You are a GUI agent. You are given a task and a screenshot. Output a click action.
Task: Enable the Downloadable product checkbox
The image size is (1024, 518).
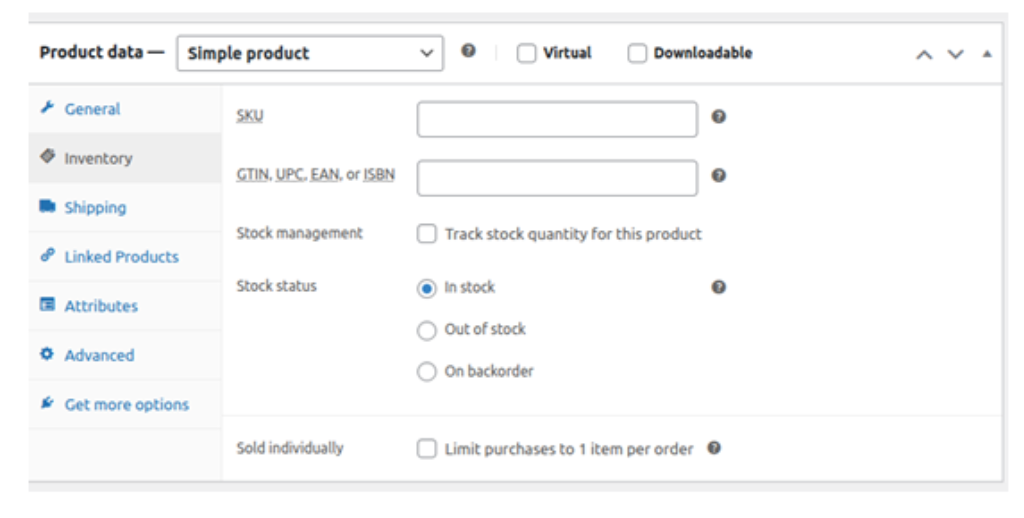click(637, 53)
